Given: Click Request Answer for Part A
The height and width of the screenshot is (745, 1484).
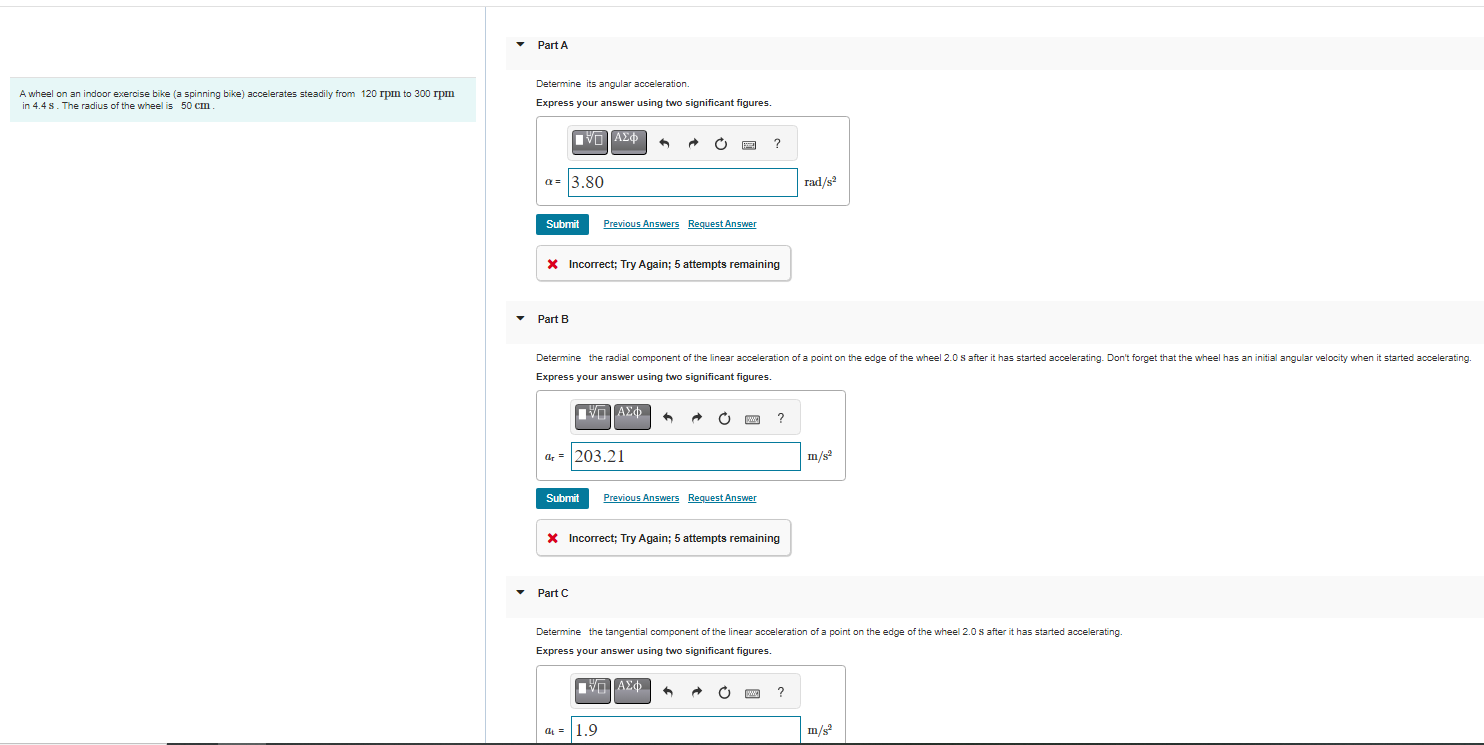Looking at the screenshot, I should pos(722,223).
